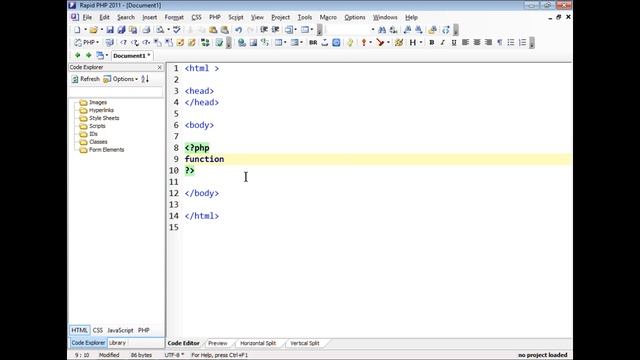Click the New document icon
Image resolution: width=640 pixels, height=360 pixels.
tap(77, 30)
